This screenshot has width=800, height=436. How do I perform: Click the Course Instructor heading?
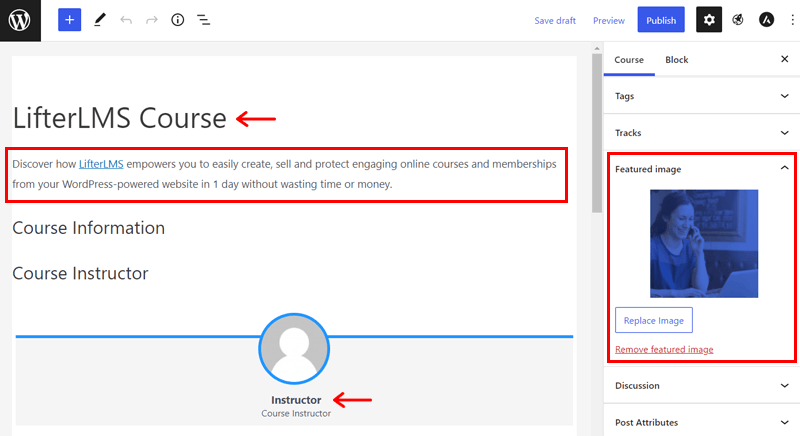point(80,273)
